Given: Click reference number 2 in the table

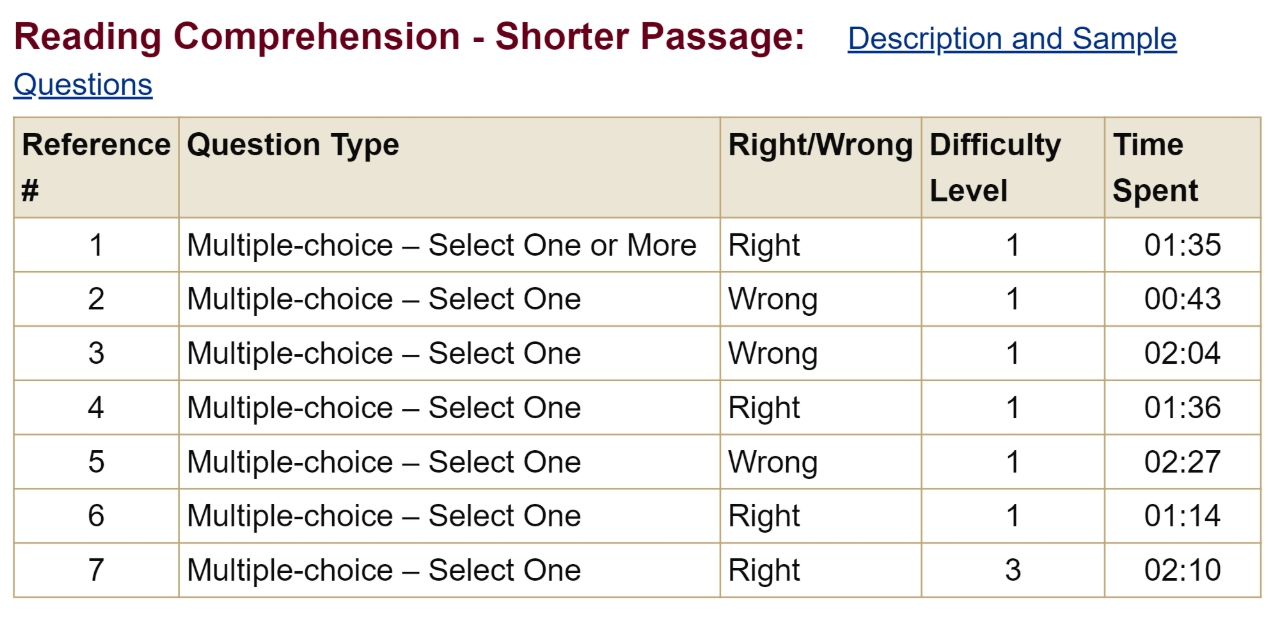Looking at the screenshot, I should point(96,299).
